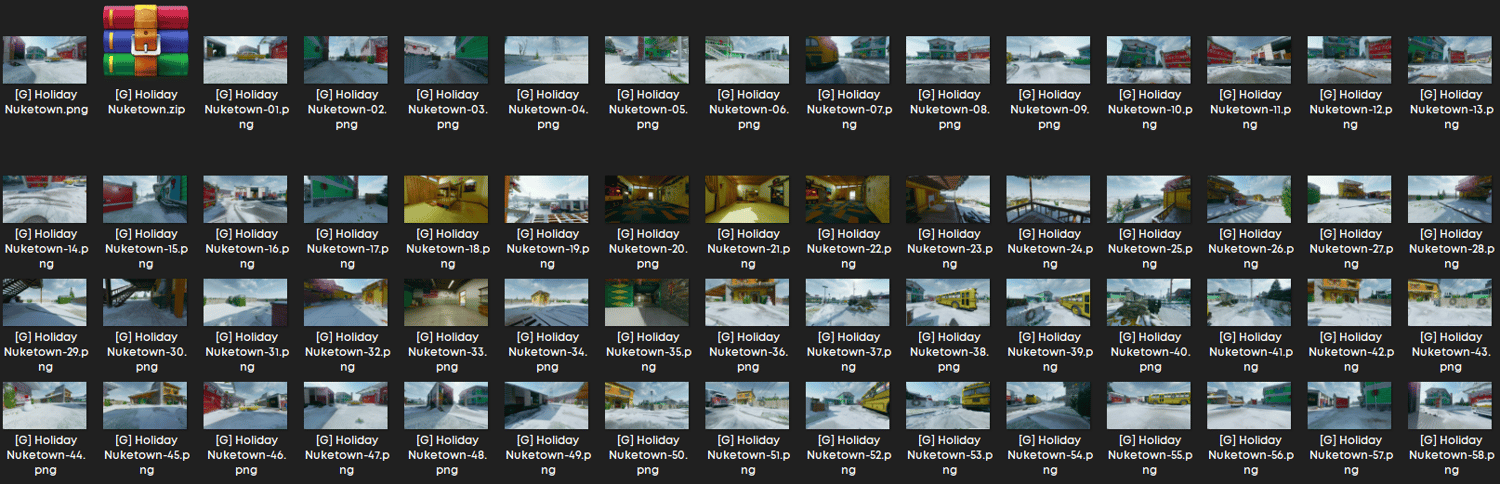The image size is (1500, 484).
Task: Select thumbnail of Holiday Nuketown-38.png
Action: (948, 302)
